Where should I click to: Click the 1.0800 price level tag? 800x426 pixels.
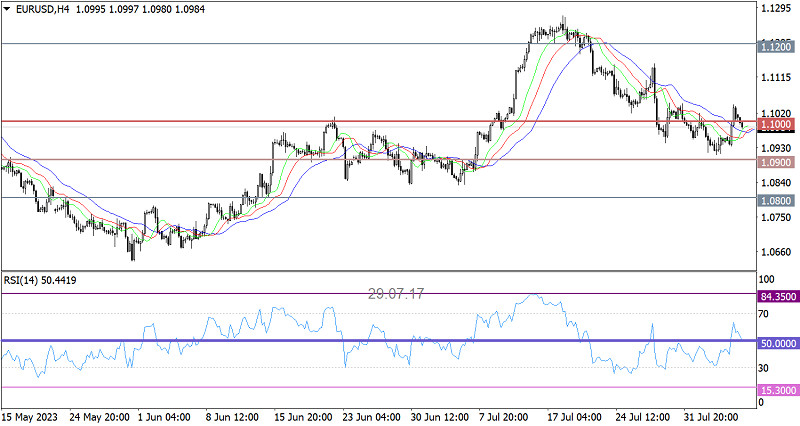[776, 200]
